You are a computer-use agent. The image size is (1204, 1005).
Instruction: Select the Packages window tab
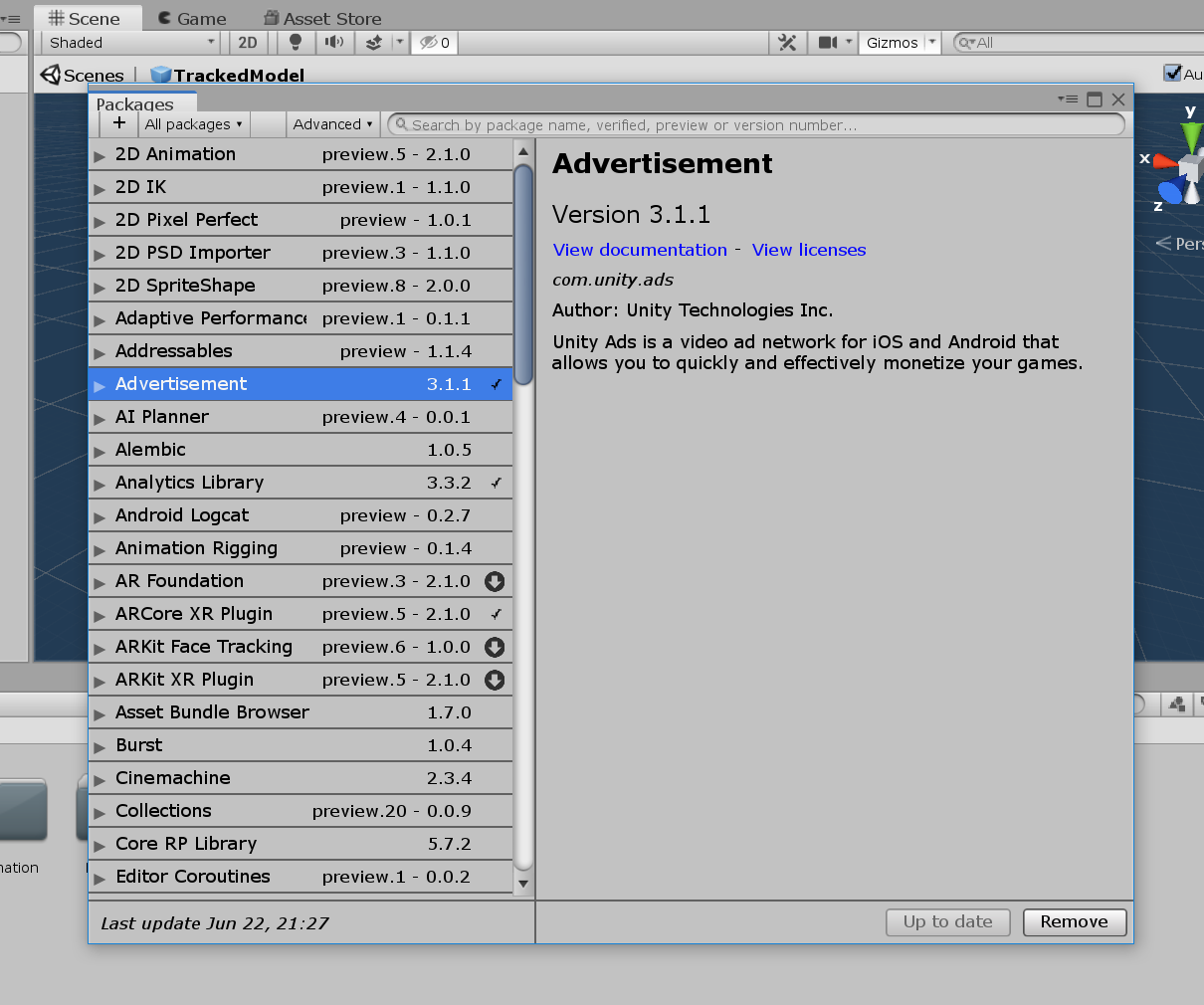point(142,102)
